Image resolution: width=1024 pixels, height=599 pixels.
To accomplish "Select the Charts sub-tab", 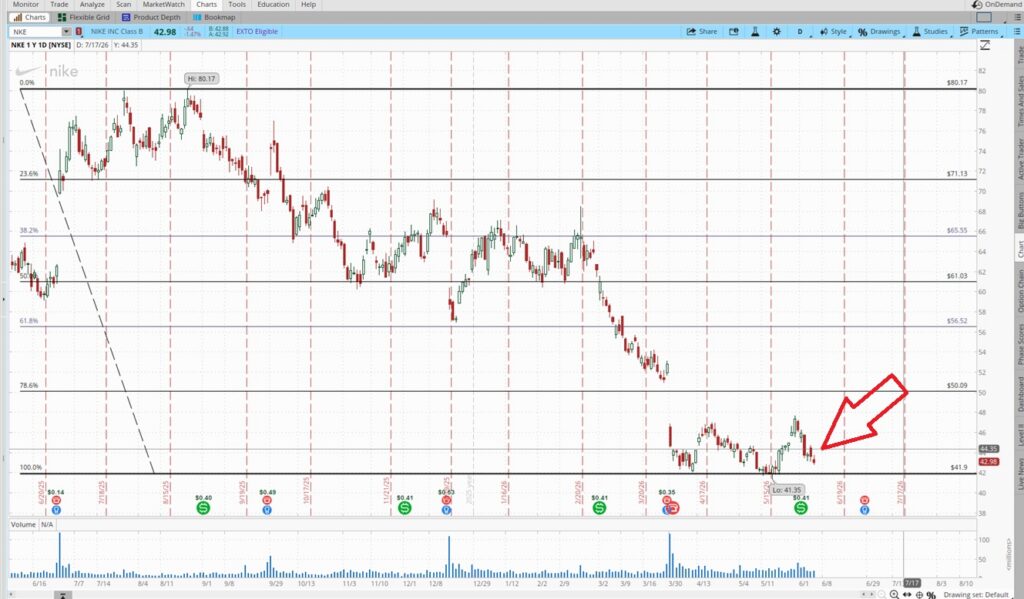I will (x=29, y=18).
